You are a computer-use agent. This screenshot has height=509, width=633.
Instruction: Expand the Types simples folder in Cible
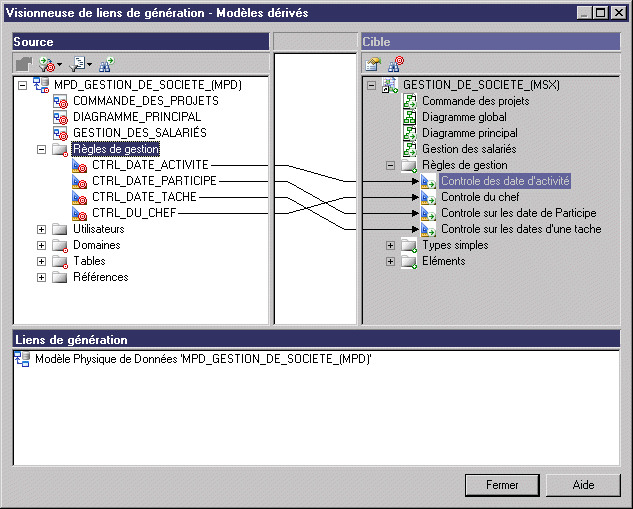pos(391,245)
